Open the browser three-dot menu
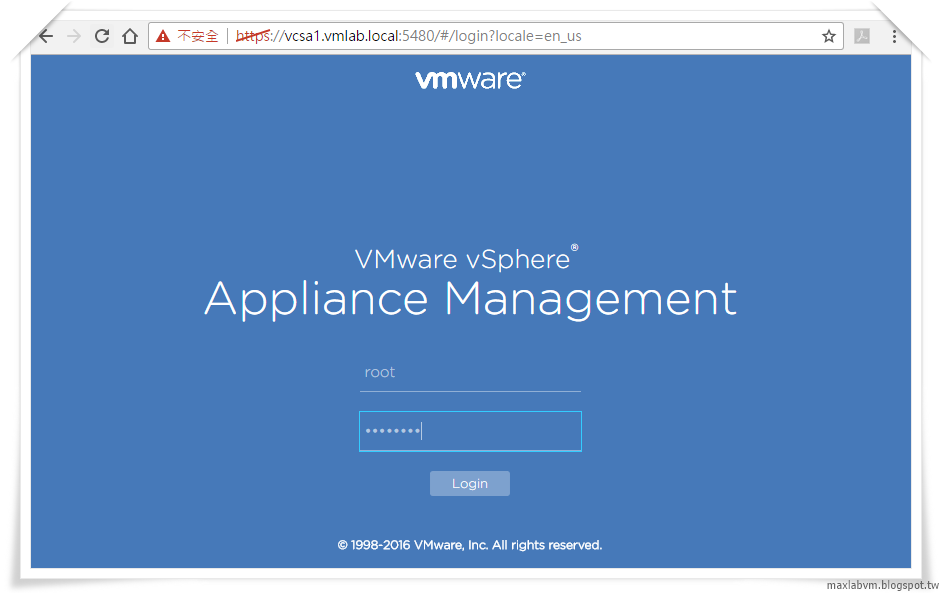 tap(895, 36)
